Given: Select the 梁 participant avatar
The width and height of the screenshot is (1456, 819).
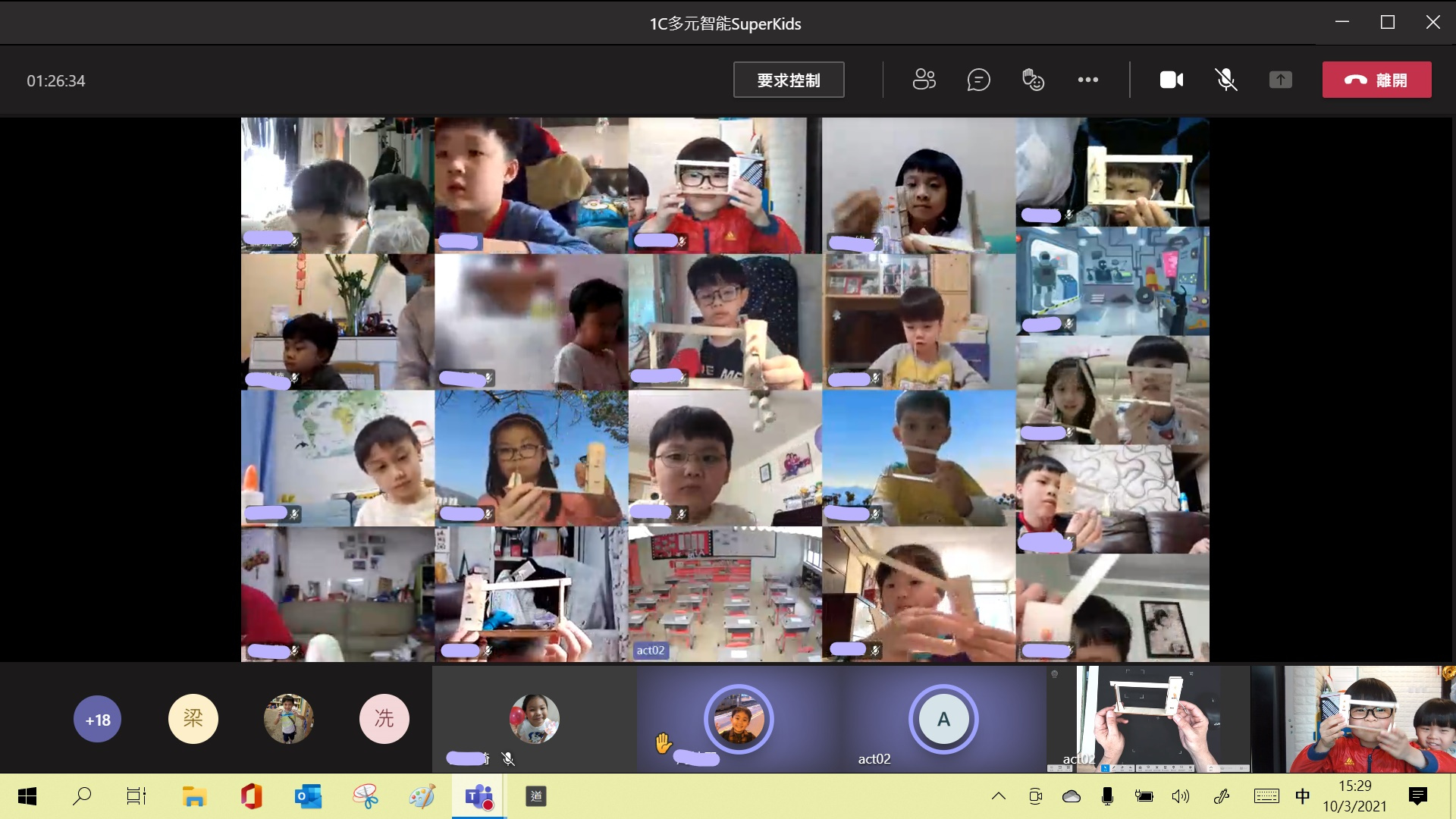Looking at the screenshot, I should (x=193, y=718).
